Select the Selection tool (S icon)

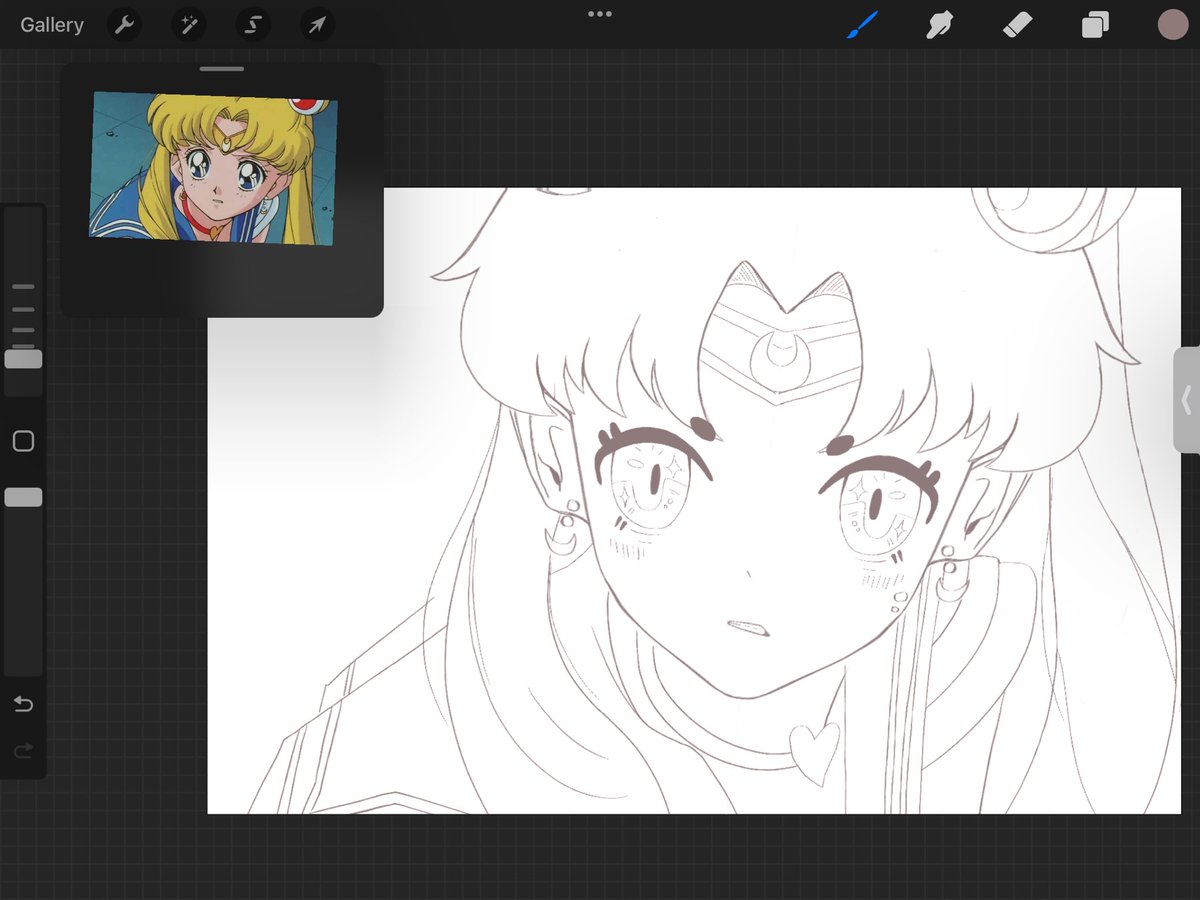253,25
